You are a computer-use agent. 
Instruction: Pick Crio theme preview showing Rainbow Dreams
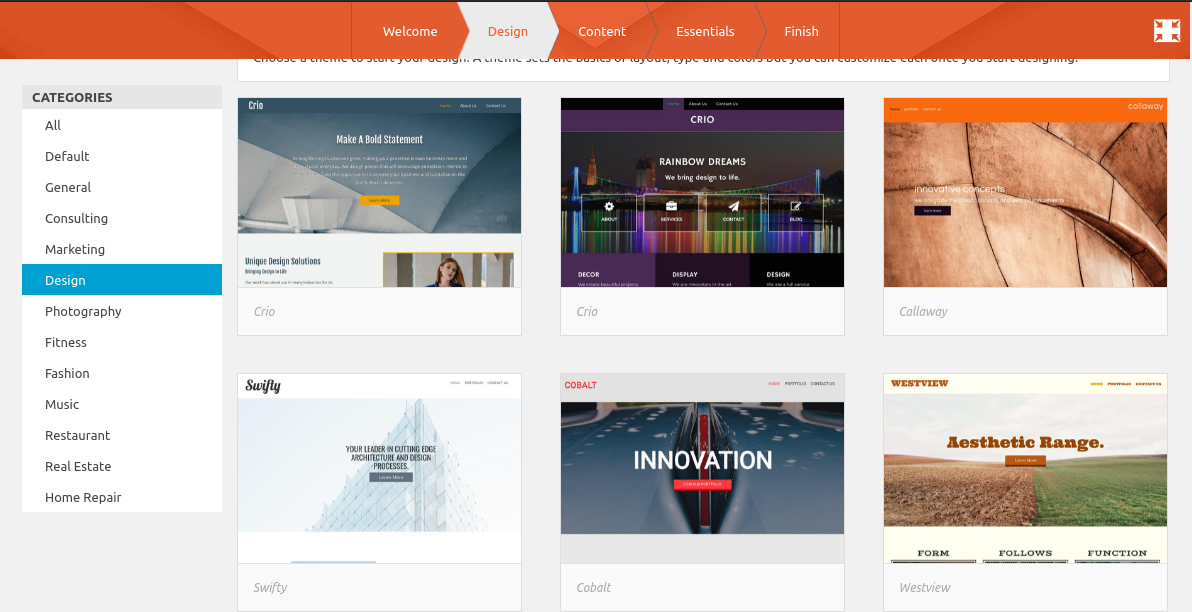pos(702,192)
